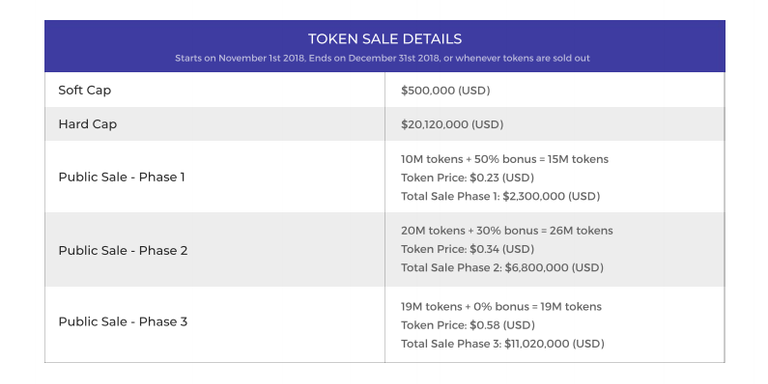
Task: Select the 19M tokens + 0% bonus line
Action: click(501, 307)
